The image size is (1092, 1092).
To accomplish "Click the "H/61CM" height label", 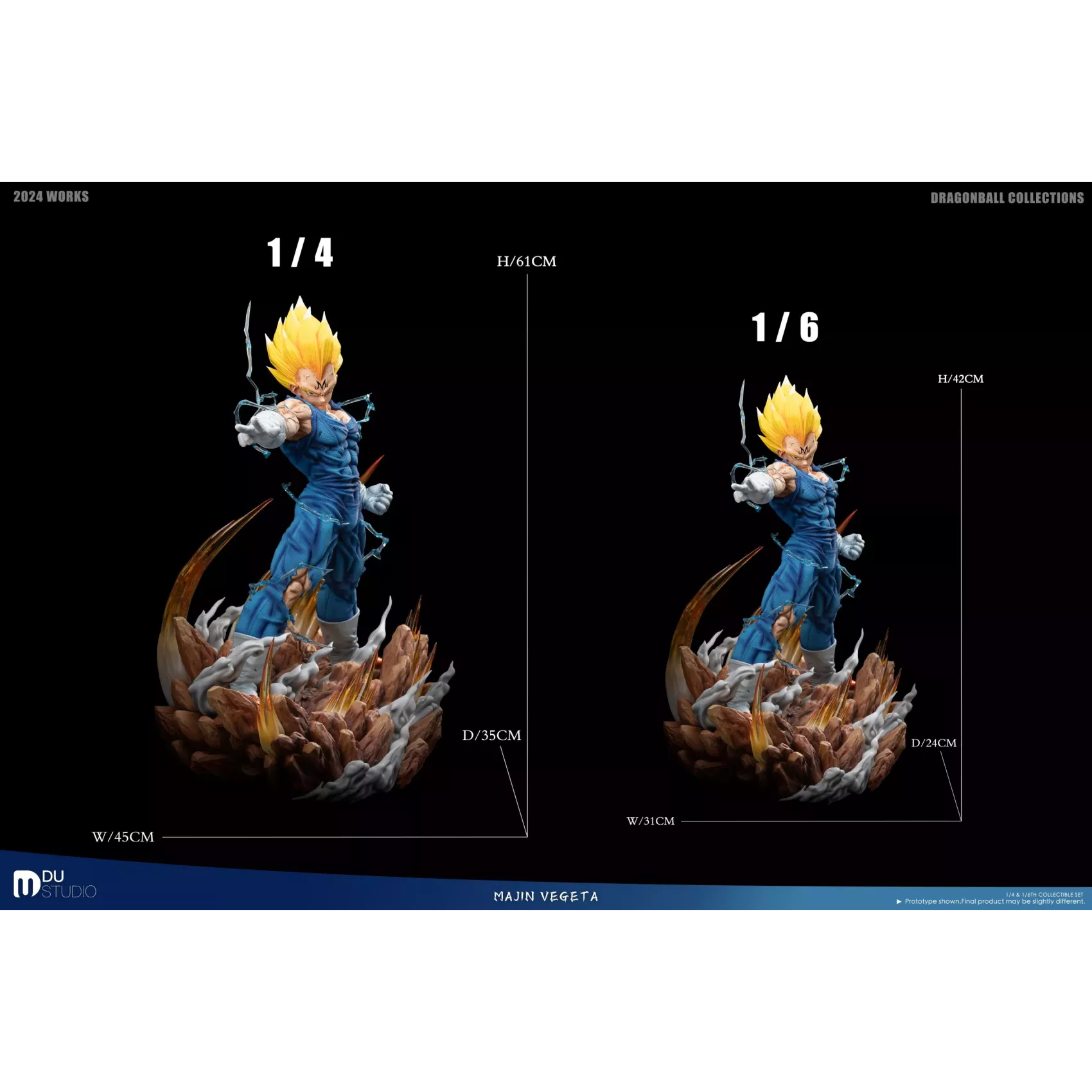I will pyautogui.click(x=527, y=261).
